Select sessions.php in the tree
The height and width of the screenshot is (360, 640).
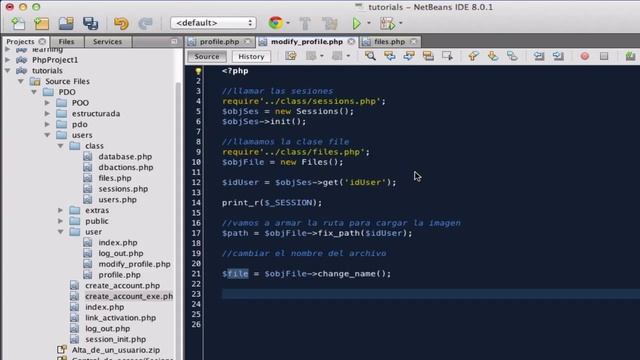coord(123,189)
